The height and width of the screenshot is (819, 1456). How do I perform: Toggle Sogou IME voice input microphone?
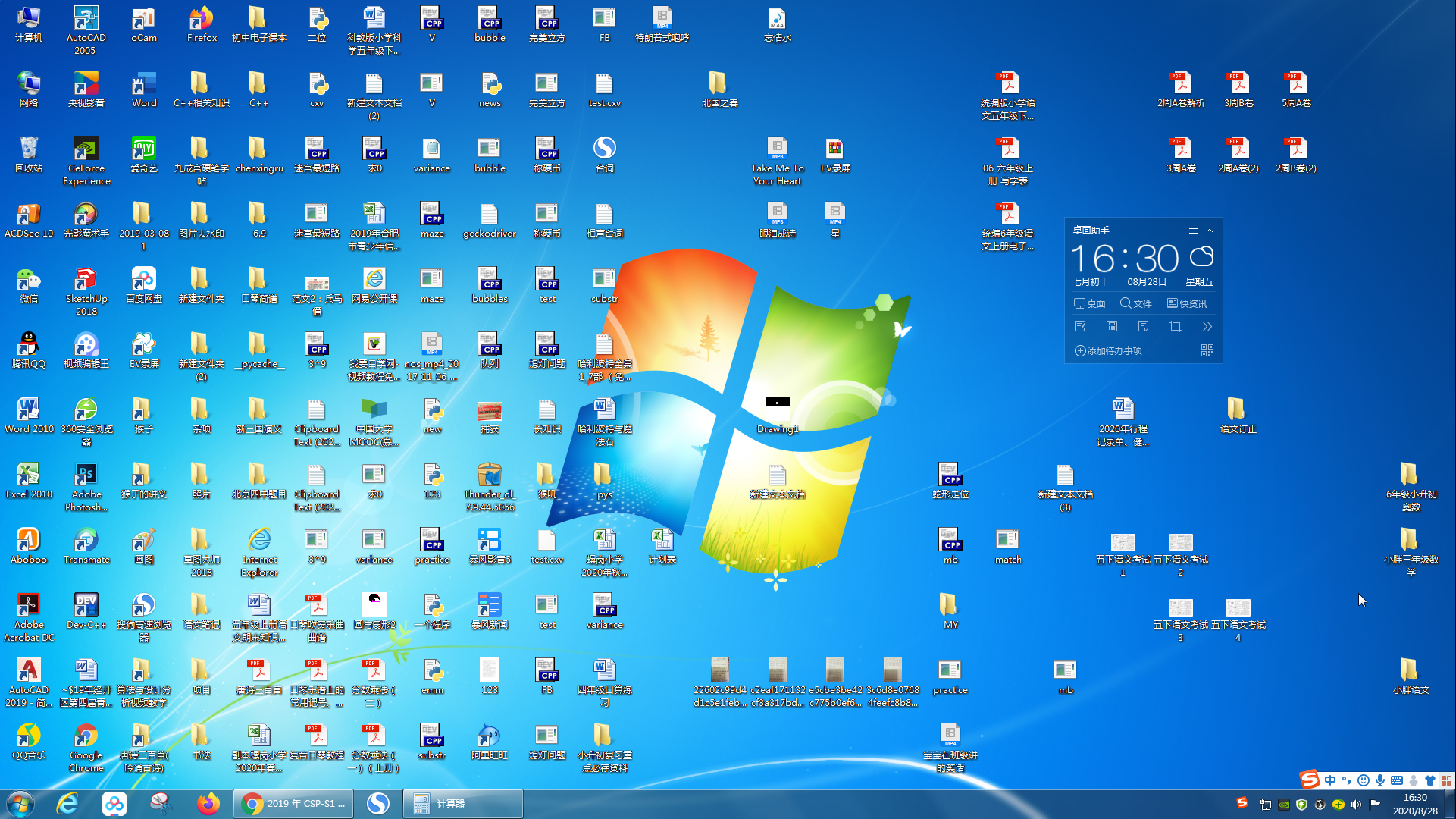pyautogui.click(x=1380, y=780)
